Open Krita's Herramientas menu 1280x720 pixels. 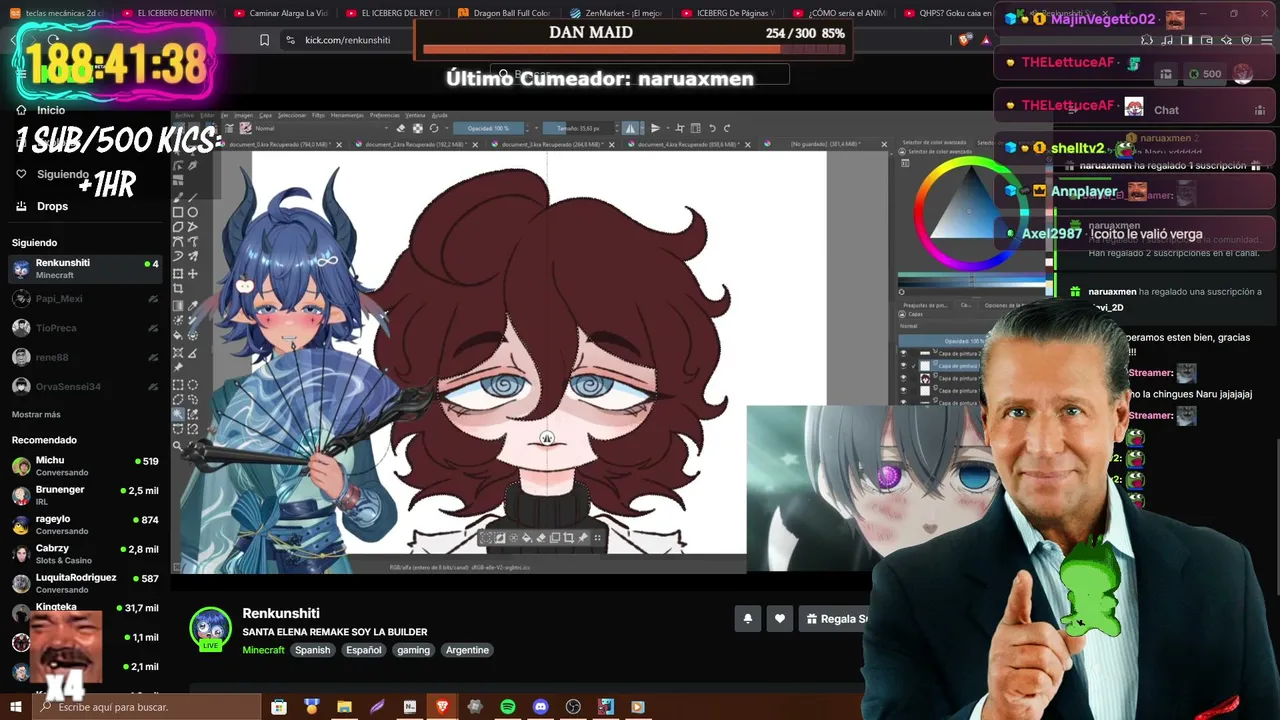click(346, 115)
